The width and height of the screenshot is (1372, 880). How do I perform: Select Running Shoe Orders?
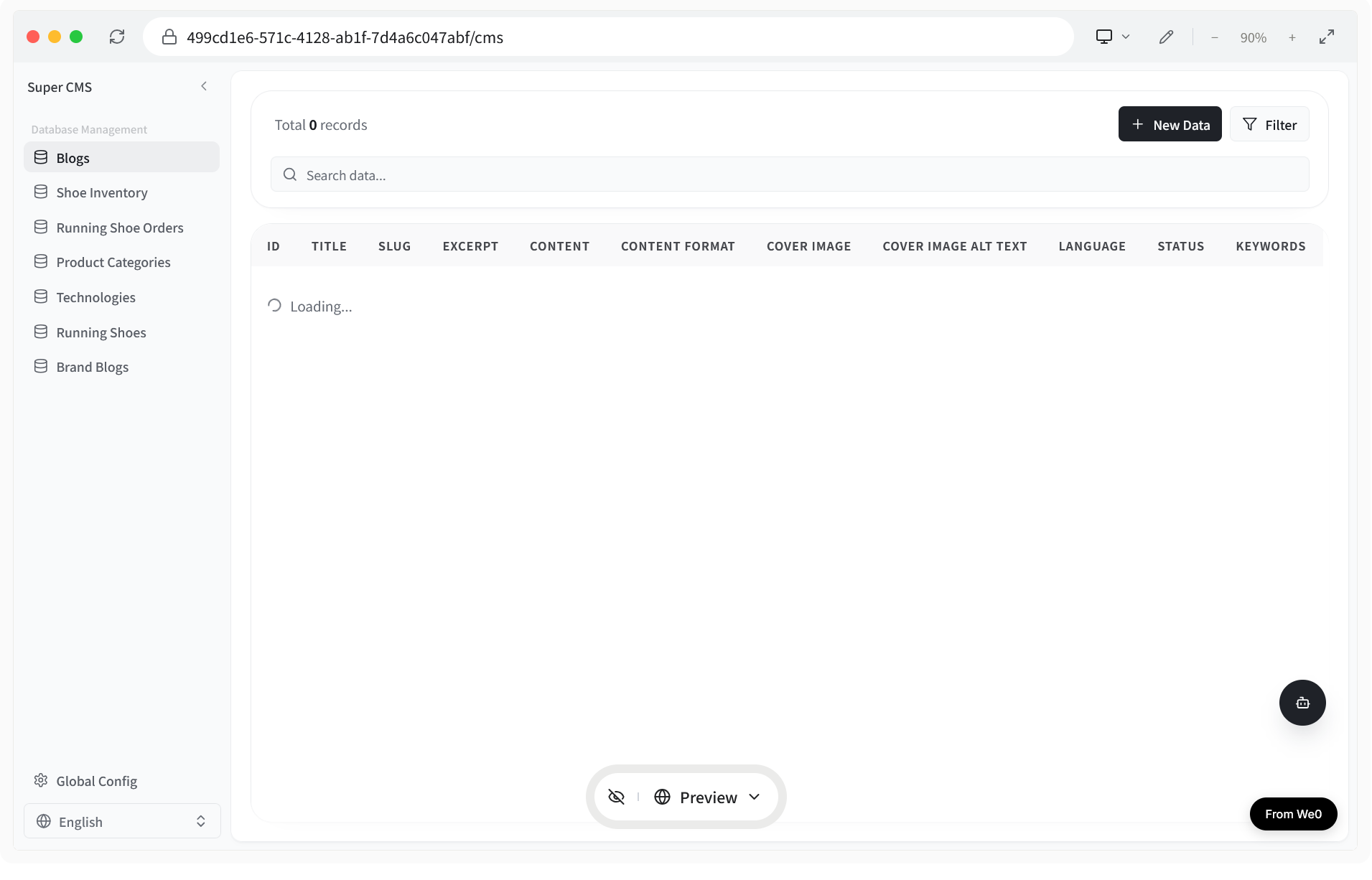coord(121,228)
